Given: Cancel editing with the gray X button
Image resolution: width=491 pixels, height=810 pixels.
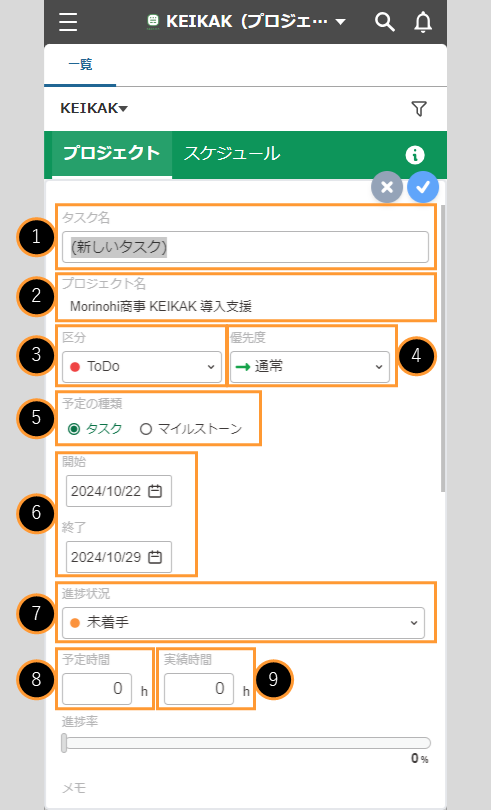Looking at the screenshot, I should [387, 187].
